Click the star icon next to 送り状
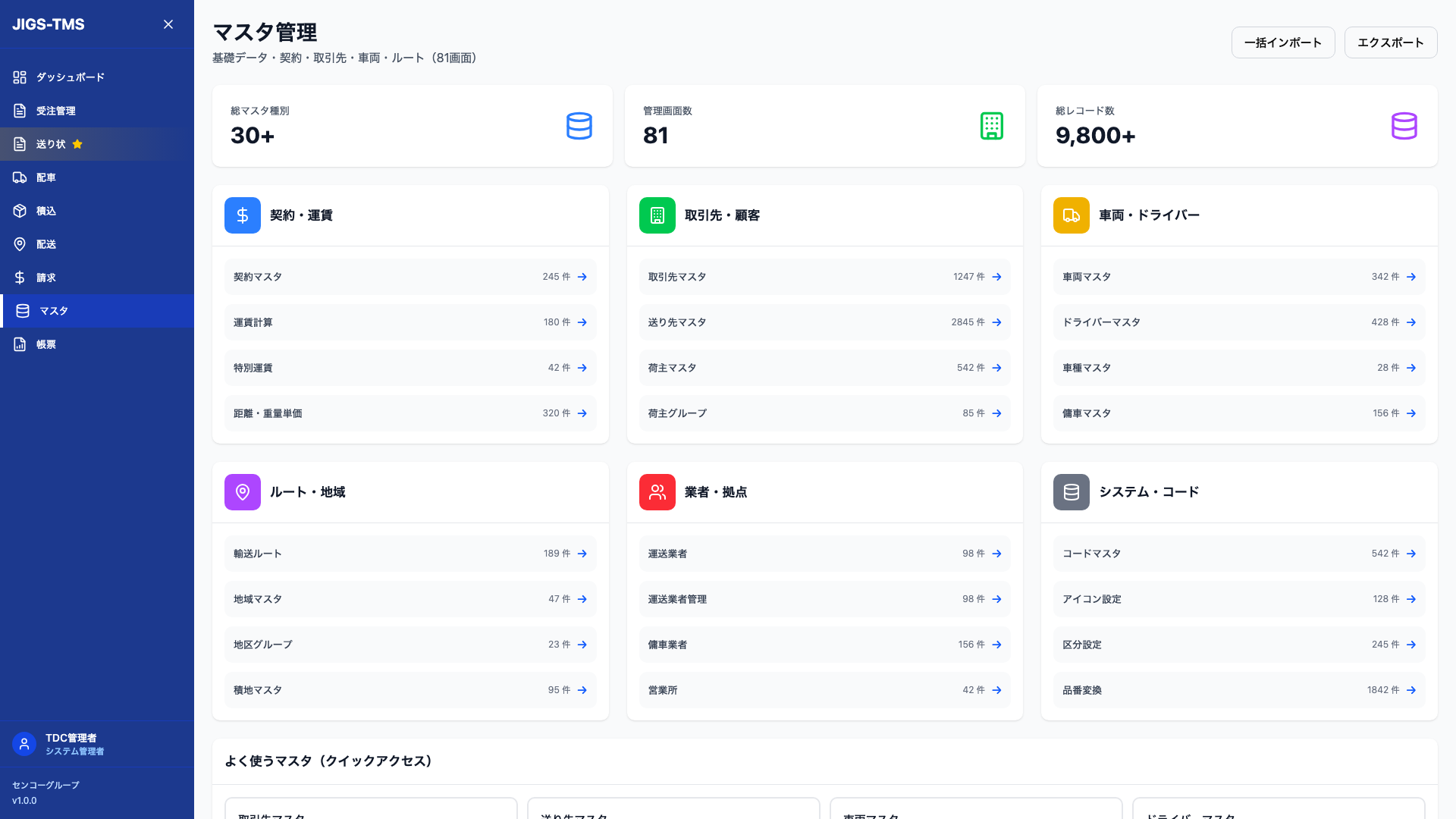Viewport: 1456px width, 819px height. [77, 144]
